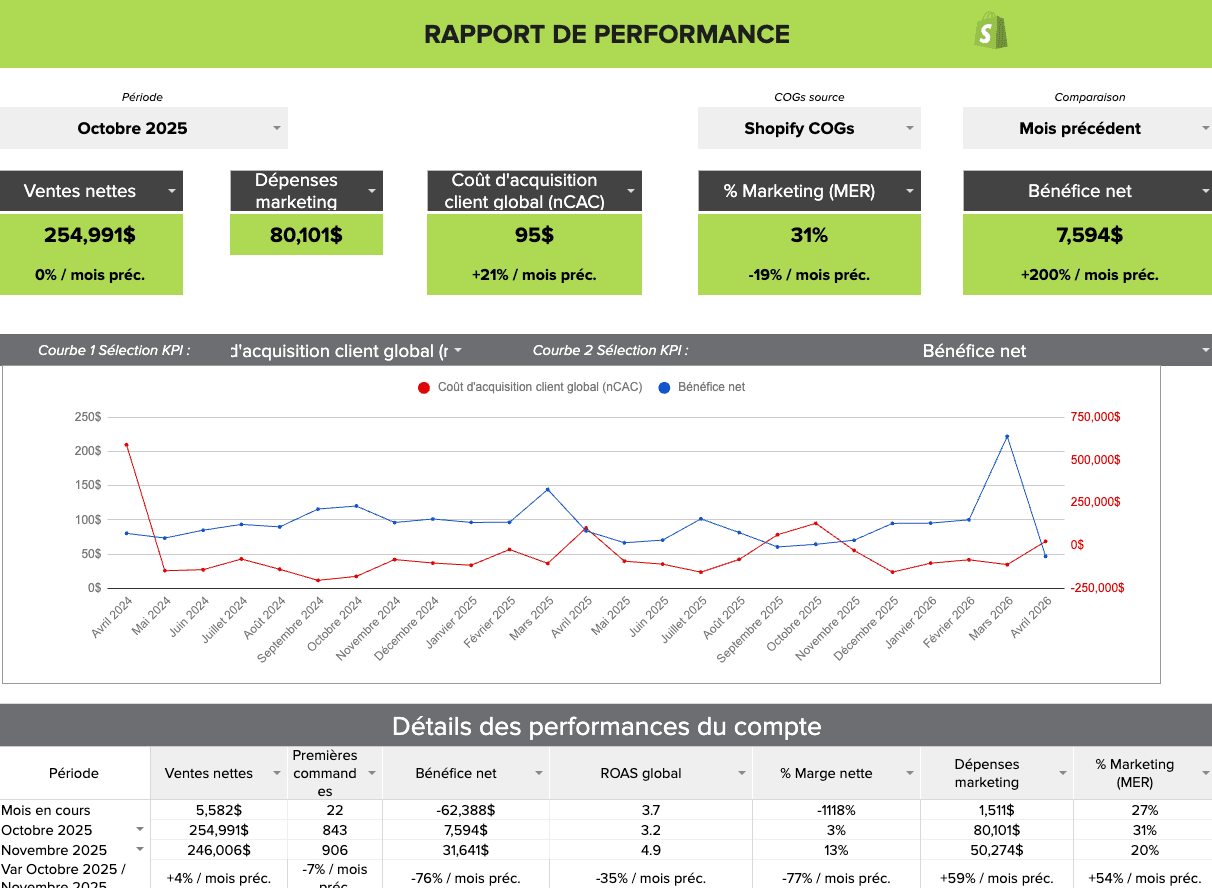Select the 254,991$ net sales value cell

click(x=218, y=830)
